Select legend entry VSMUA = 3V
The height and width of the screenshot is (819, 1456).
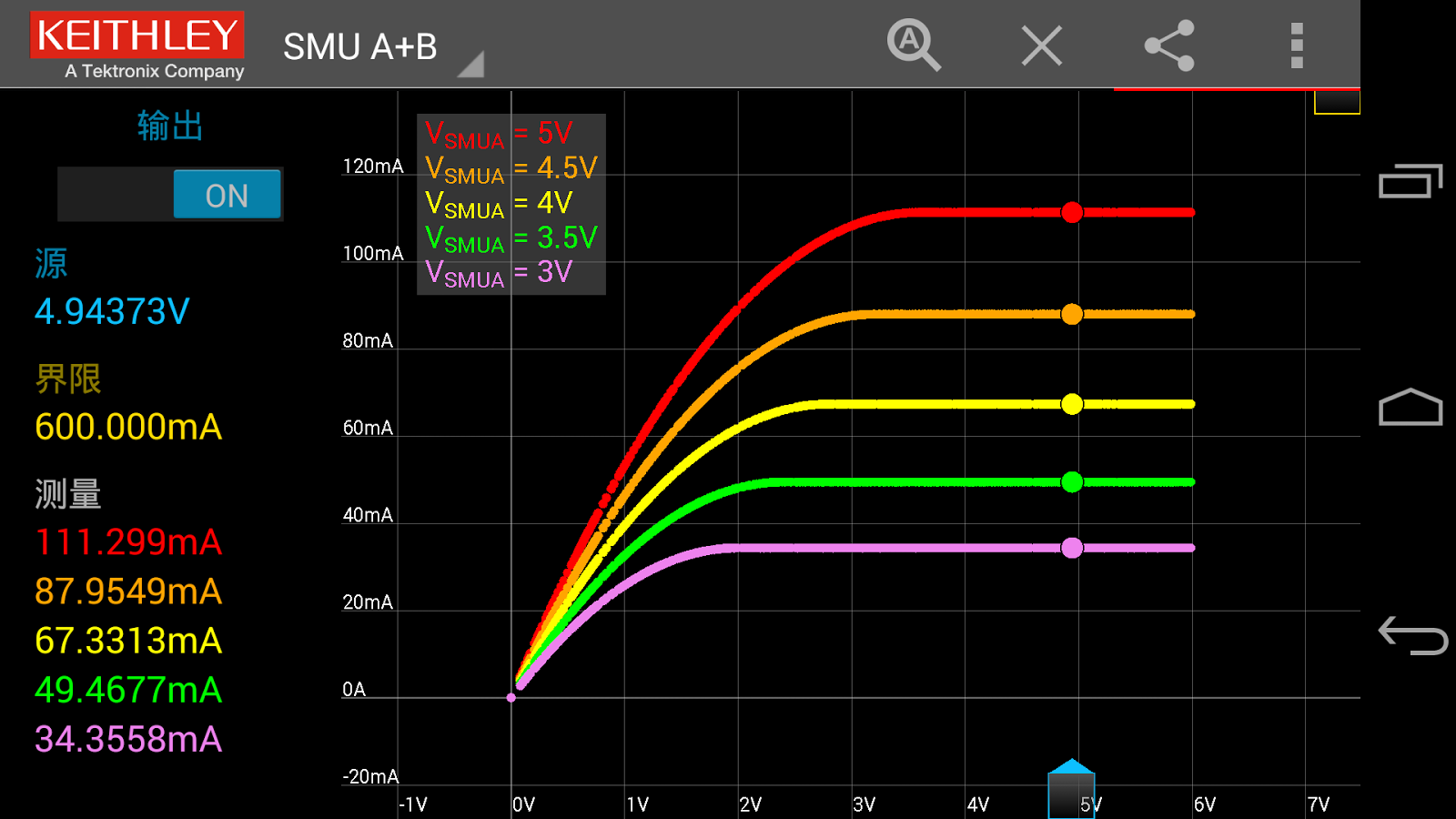point(499,272)
